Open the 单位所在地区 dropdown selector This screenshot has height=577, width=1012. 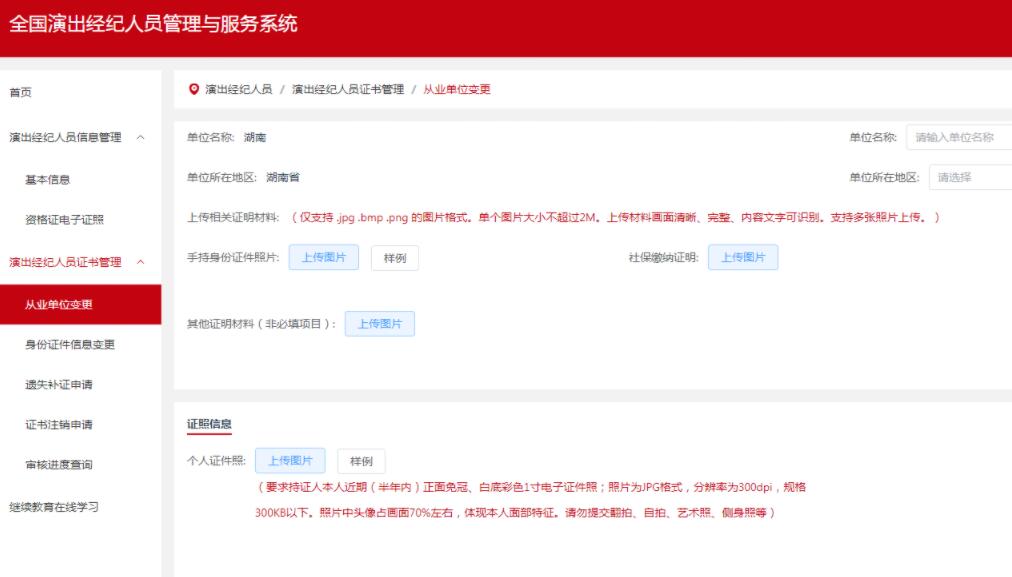point(969,177)
